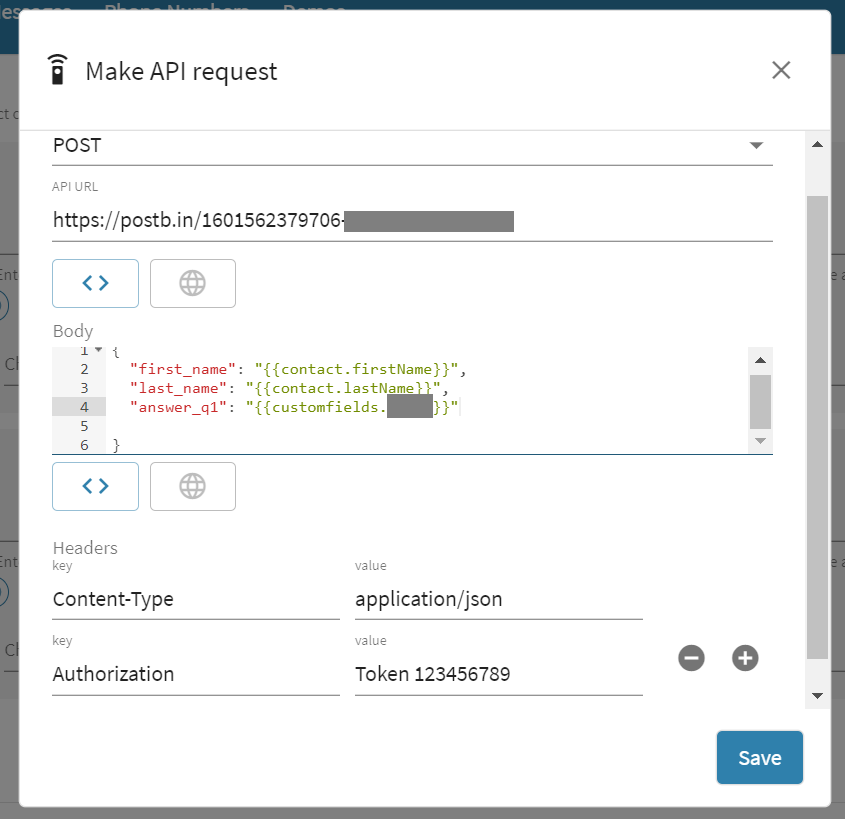Click the API URL input field
Viewport: 845px width, 819px height.
click(412, 221)
